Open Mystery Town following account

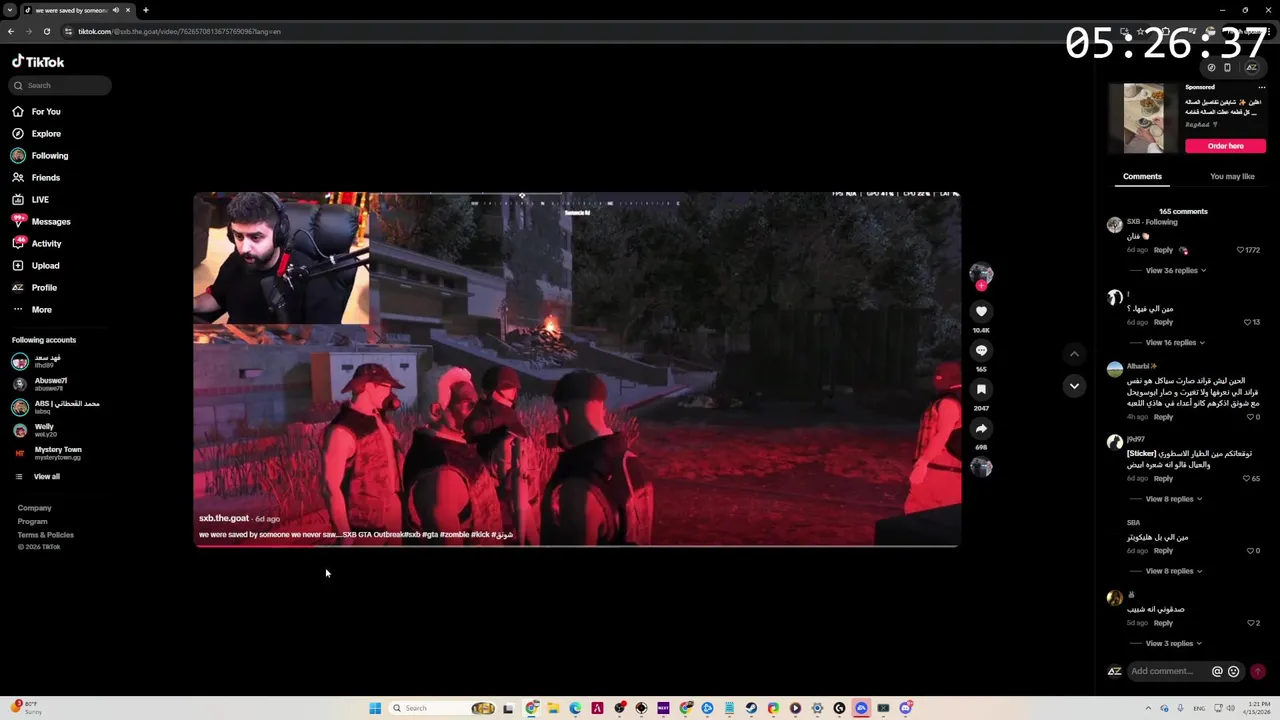[48, 453]
